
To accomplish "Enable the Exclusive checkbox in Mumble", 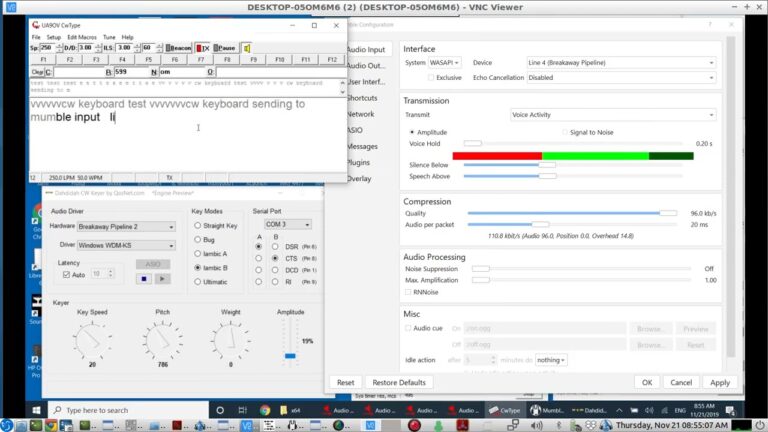I will point(431,77).
